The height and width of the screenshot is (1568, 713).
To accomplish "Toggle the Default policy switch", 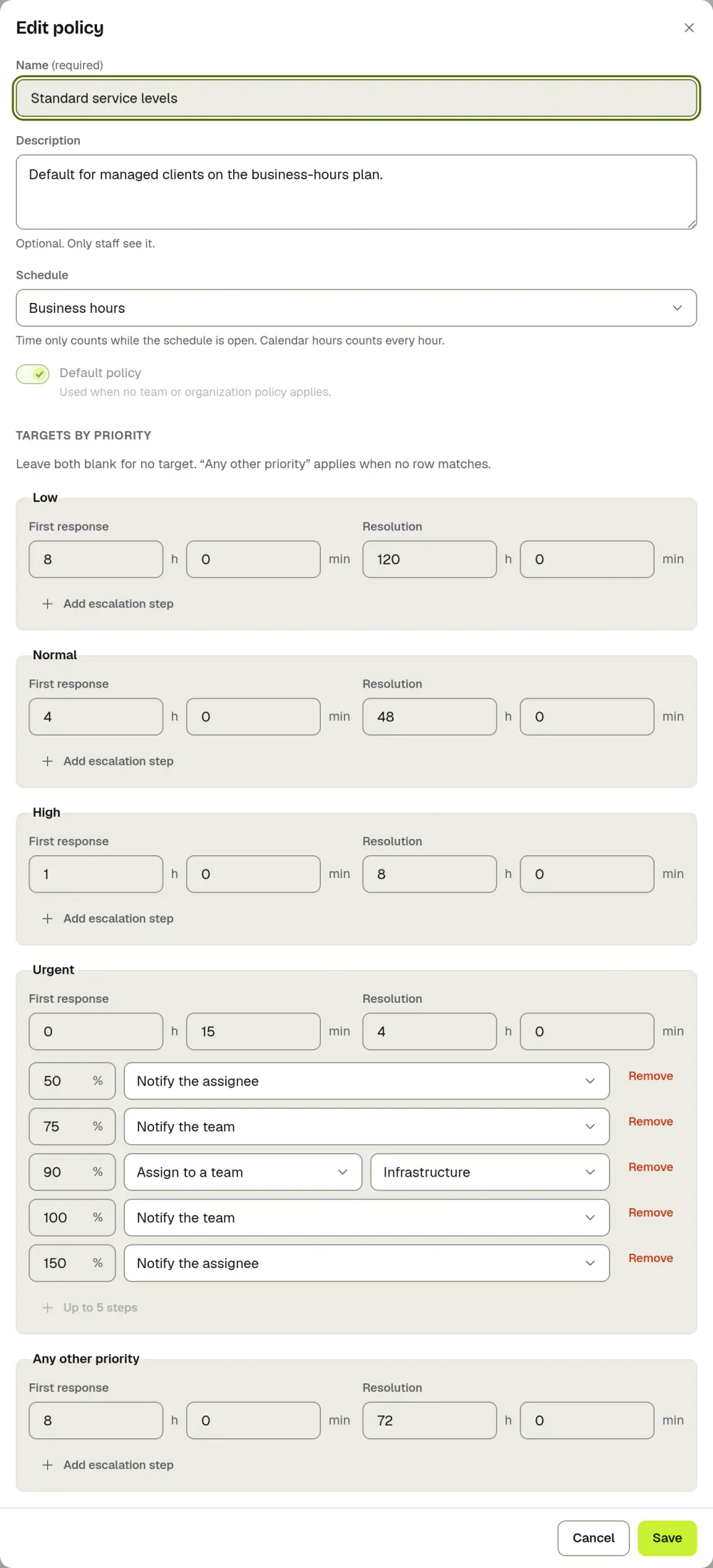I will 33,373.
